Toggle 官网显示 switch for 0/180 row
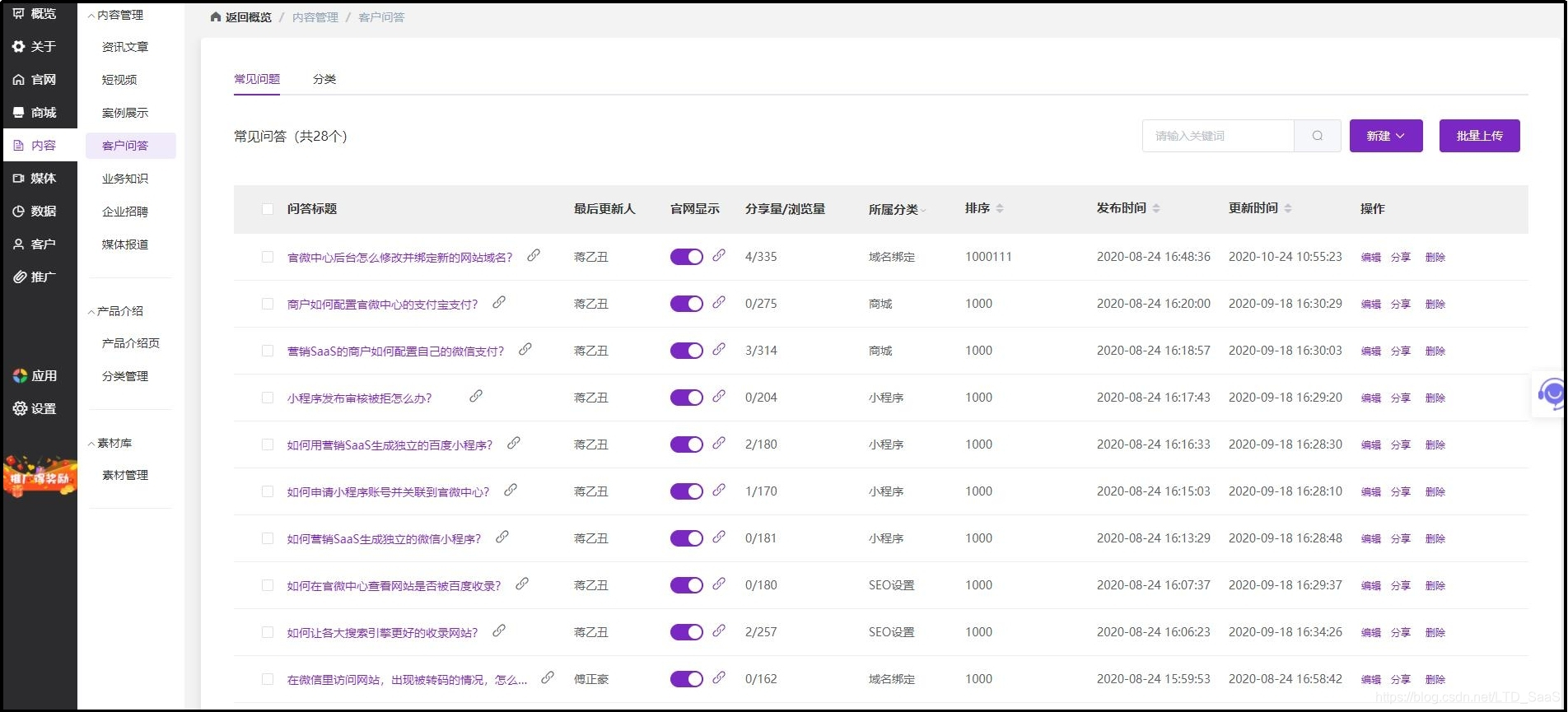This screenshot has height=712, width=1568. point(687,585)
